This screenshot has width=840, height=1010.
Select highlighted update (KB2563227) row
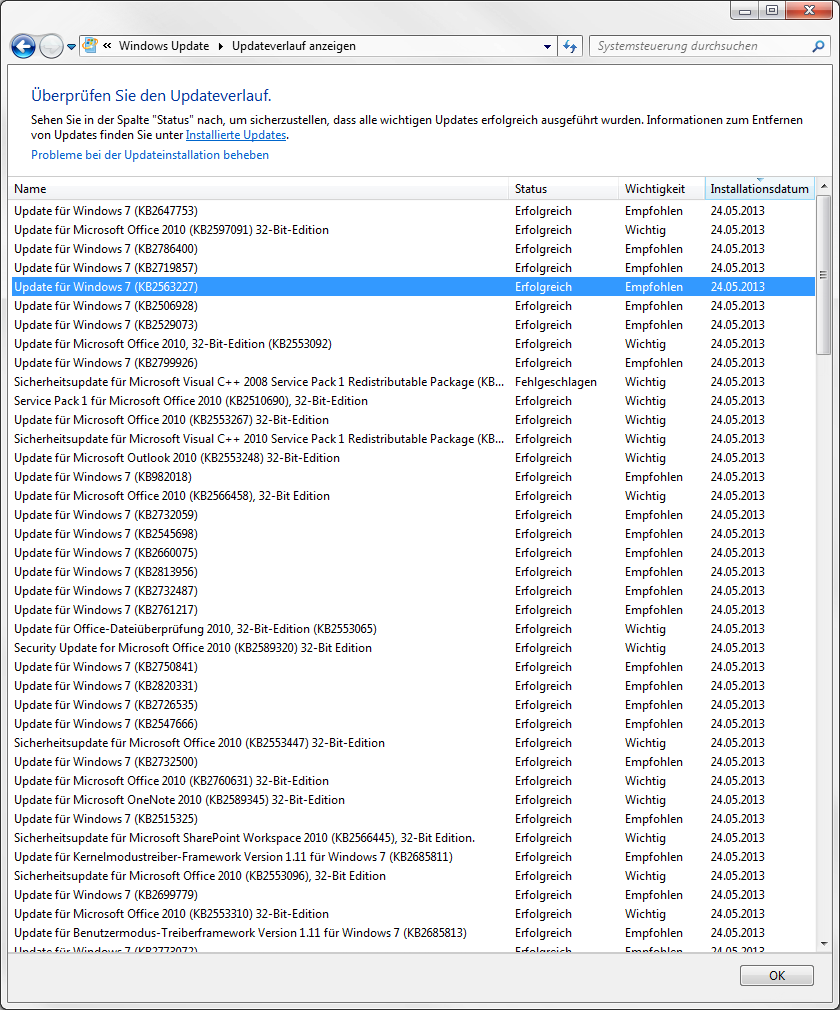click(414, 287)
